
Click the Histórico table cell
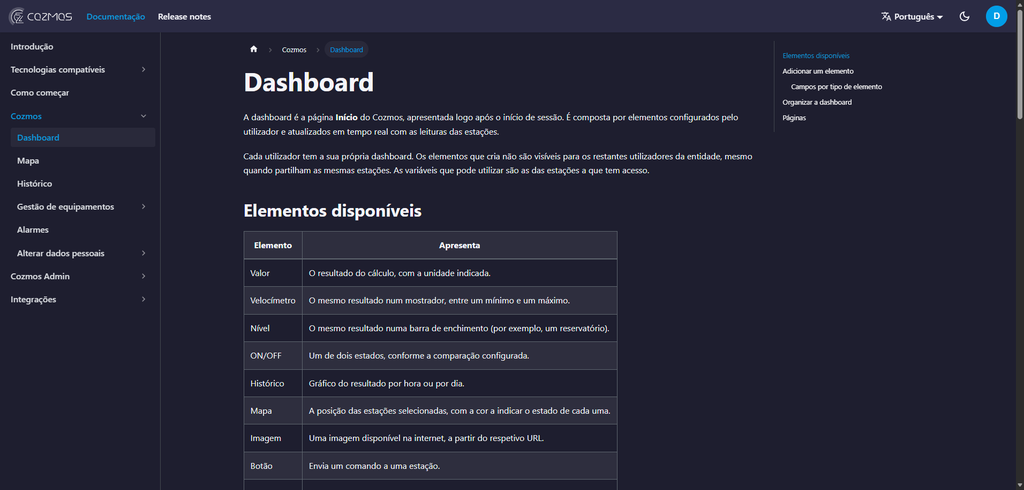(273, 383)
